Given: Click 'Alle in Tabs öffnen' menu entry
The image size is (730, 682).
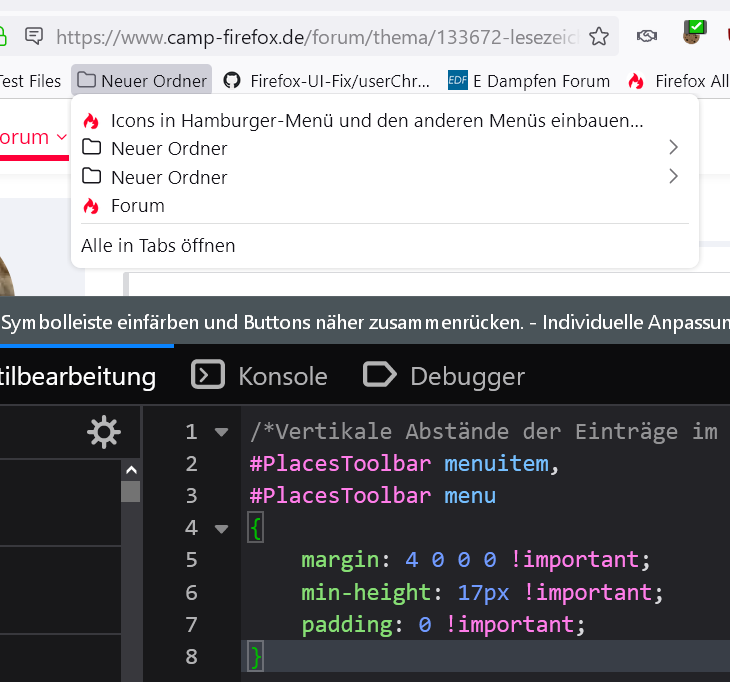Looking at the screenshot, I should (158, 245).
